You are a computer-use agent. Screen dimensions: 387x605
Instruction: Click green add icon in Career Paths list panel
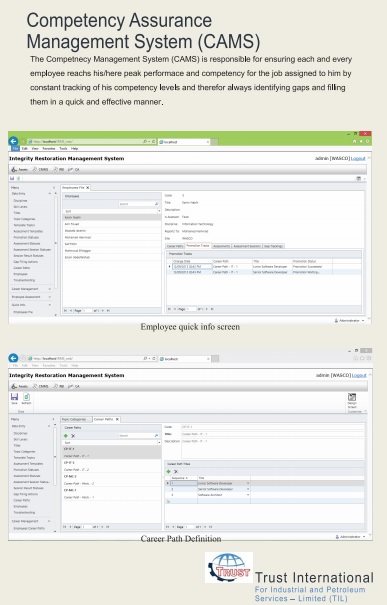(66, 436)
